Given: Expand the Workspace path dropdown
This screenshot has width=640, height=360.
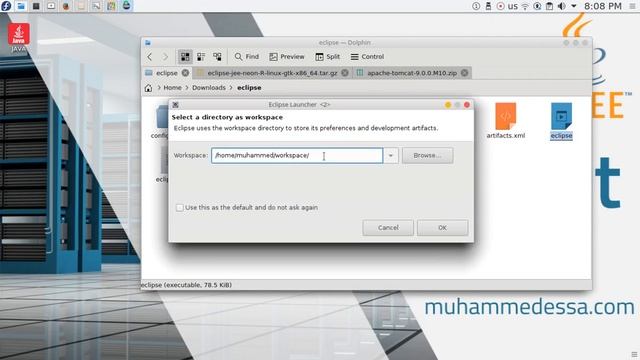Looking at the screenshot, I should pos(391,156).
